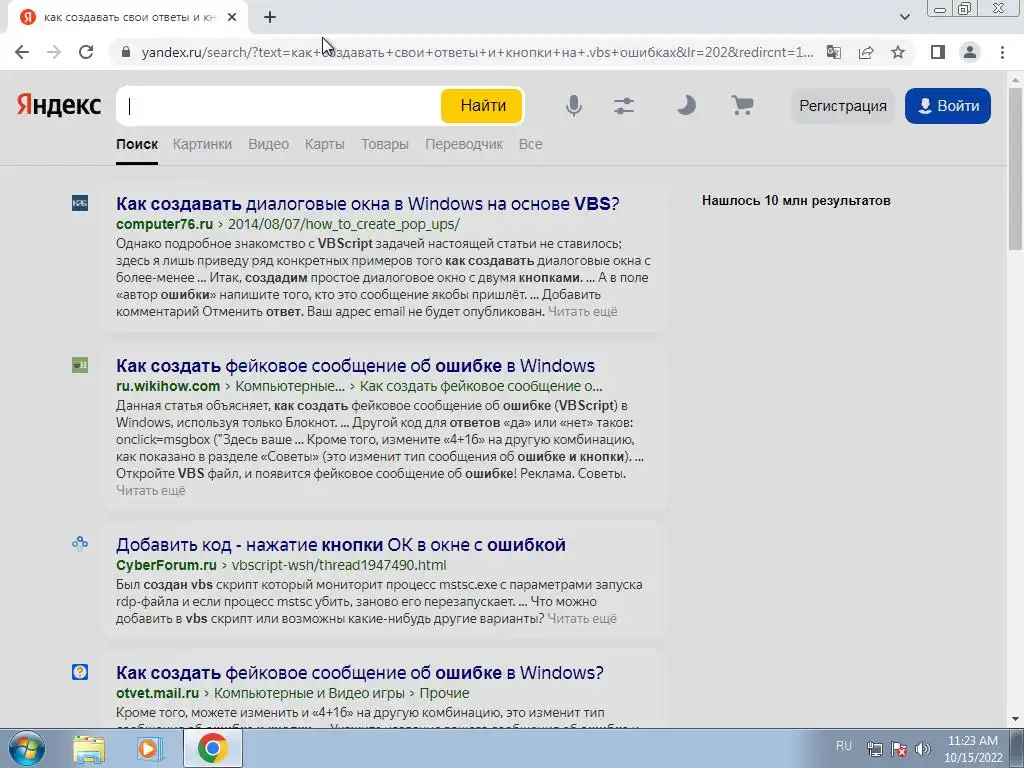Click Читать ещё under CyberForum result
The height and width of the screenshot is (768, 1024).
click(x=582, y=618)
